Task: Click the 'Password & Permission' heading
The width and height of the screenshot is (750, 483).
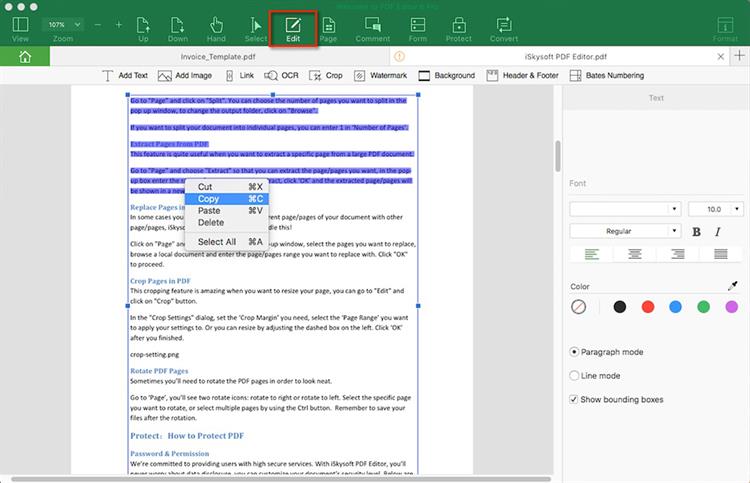Action: pyautogui.click(x=169, y=453)
